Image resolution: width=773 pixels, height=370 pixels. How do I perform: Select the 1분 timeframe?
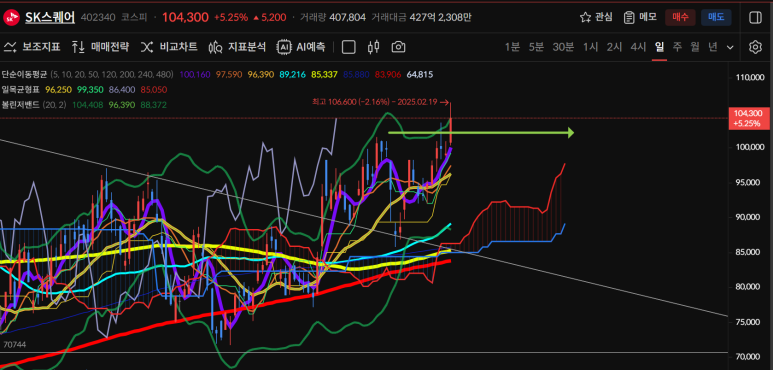[x=512, y=47]
